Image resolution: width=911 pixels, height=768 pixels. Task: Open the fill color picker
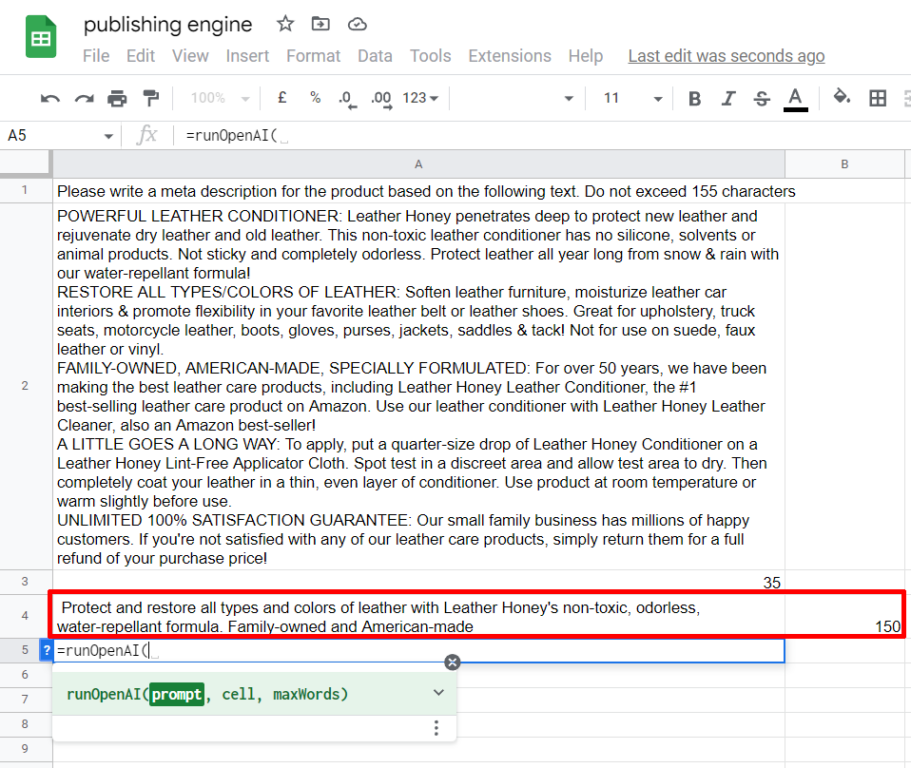click(x=841, y=97)
